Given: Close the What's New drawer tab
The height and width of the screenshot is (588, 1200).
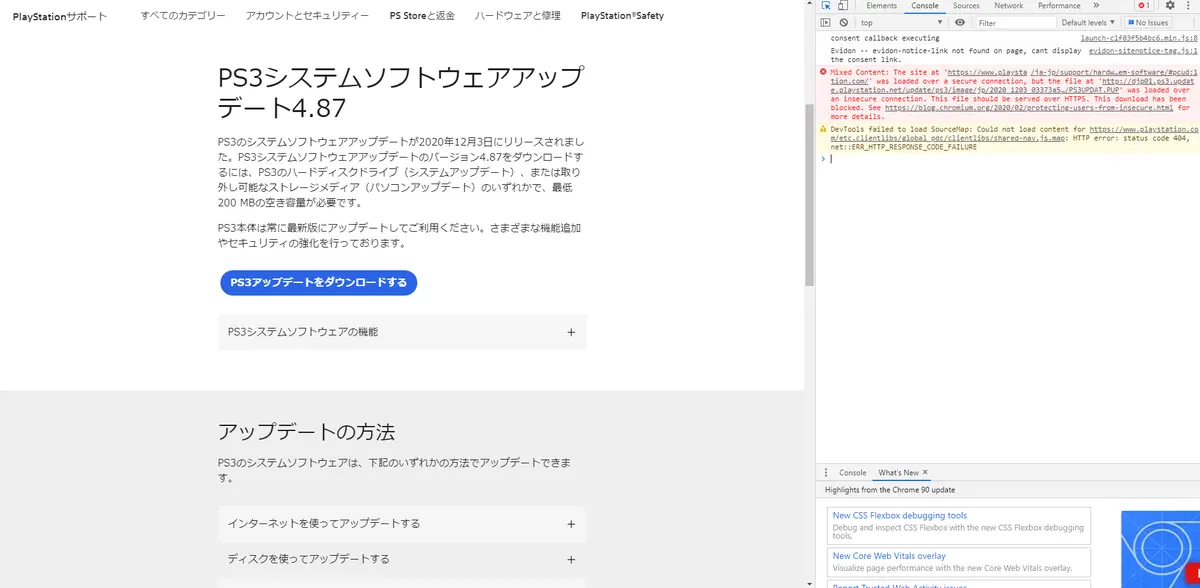Looking at the screenshot, I should (x=925, y=473).
